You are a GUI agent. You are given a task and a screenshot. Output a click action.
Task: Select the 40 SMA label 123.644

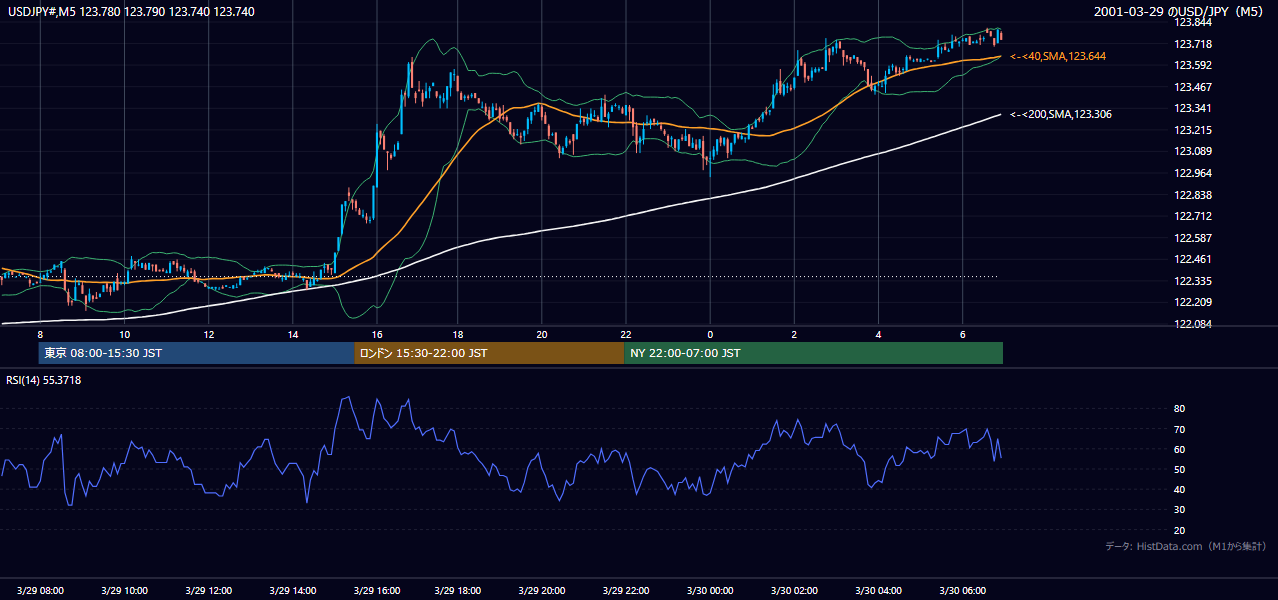[1058, 57]
